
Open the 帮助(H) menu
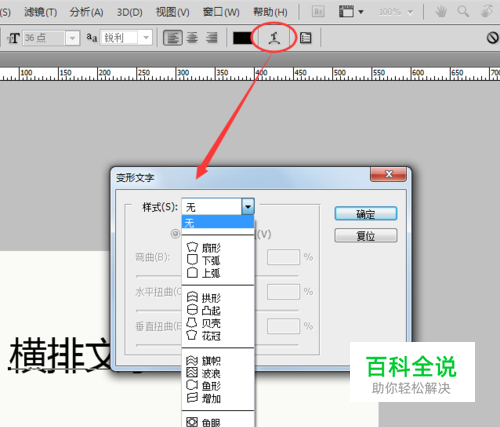(x=270, y=12)
